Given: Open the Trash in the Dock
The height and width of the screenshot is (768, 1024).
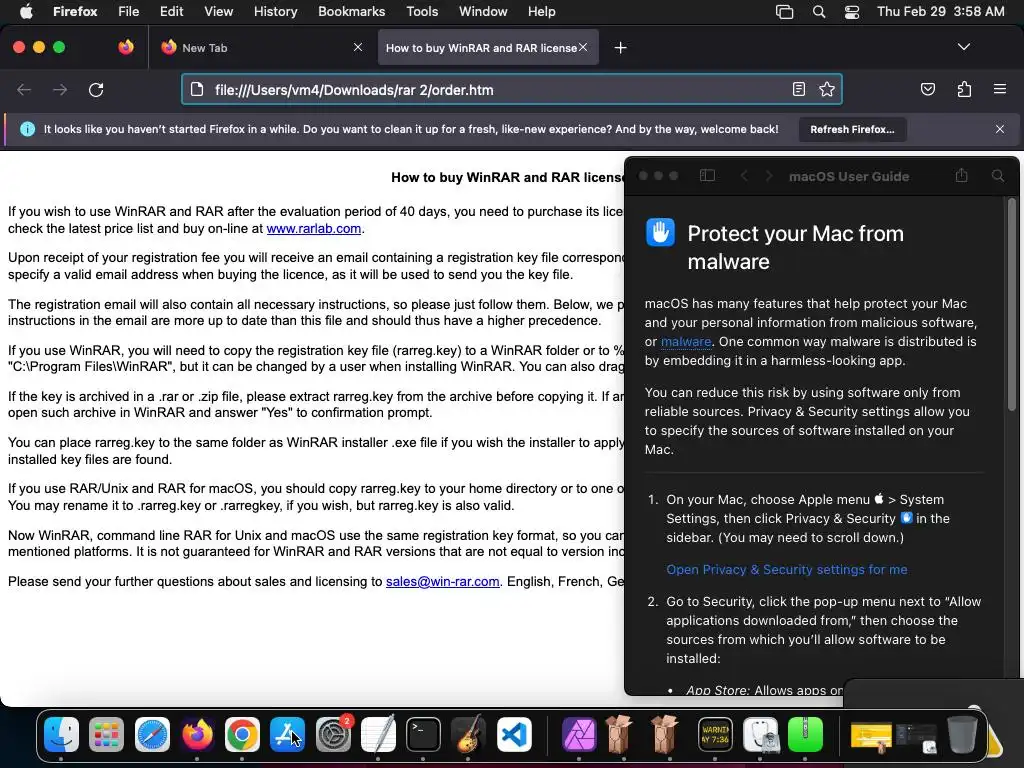Looking at the screenshot, I should (961, 735).
